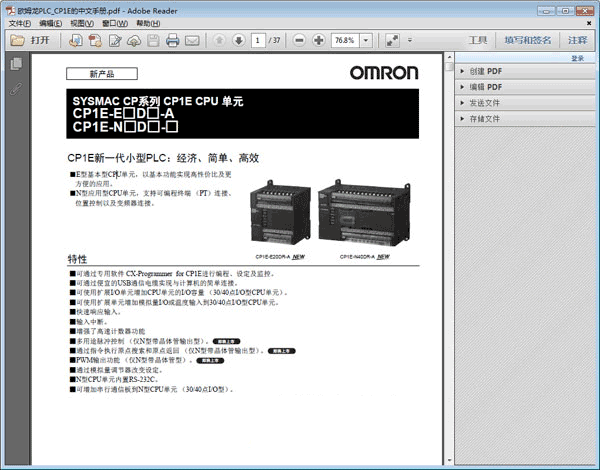The image size is (600, 470).
Task: Expand the Store Files (存储文件) section
Action: click(525, 119)
